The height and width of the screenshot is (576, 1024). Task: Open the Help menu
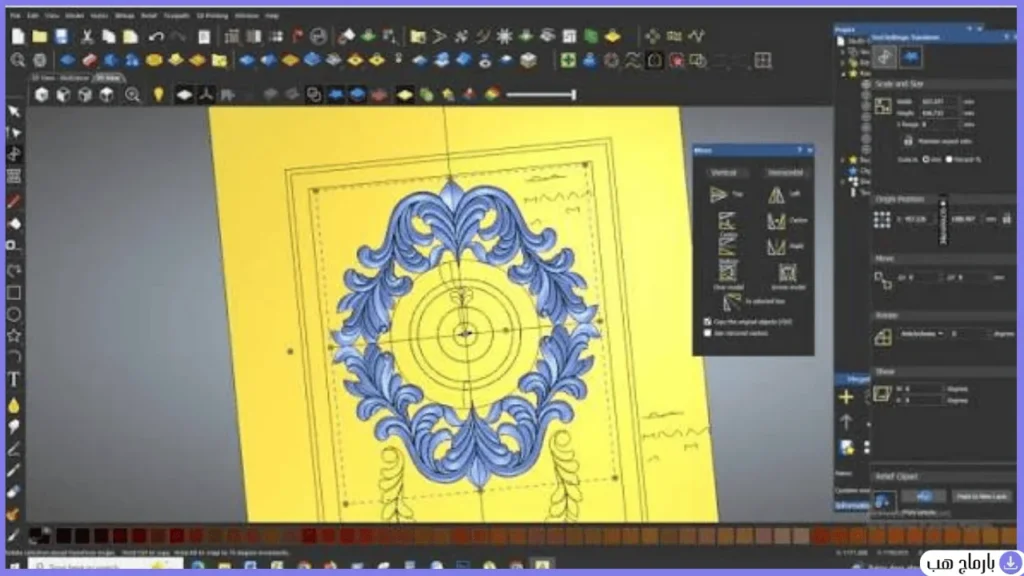coord(272,15)
